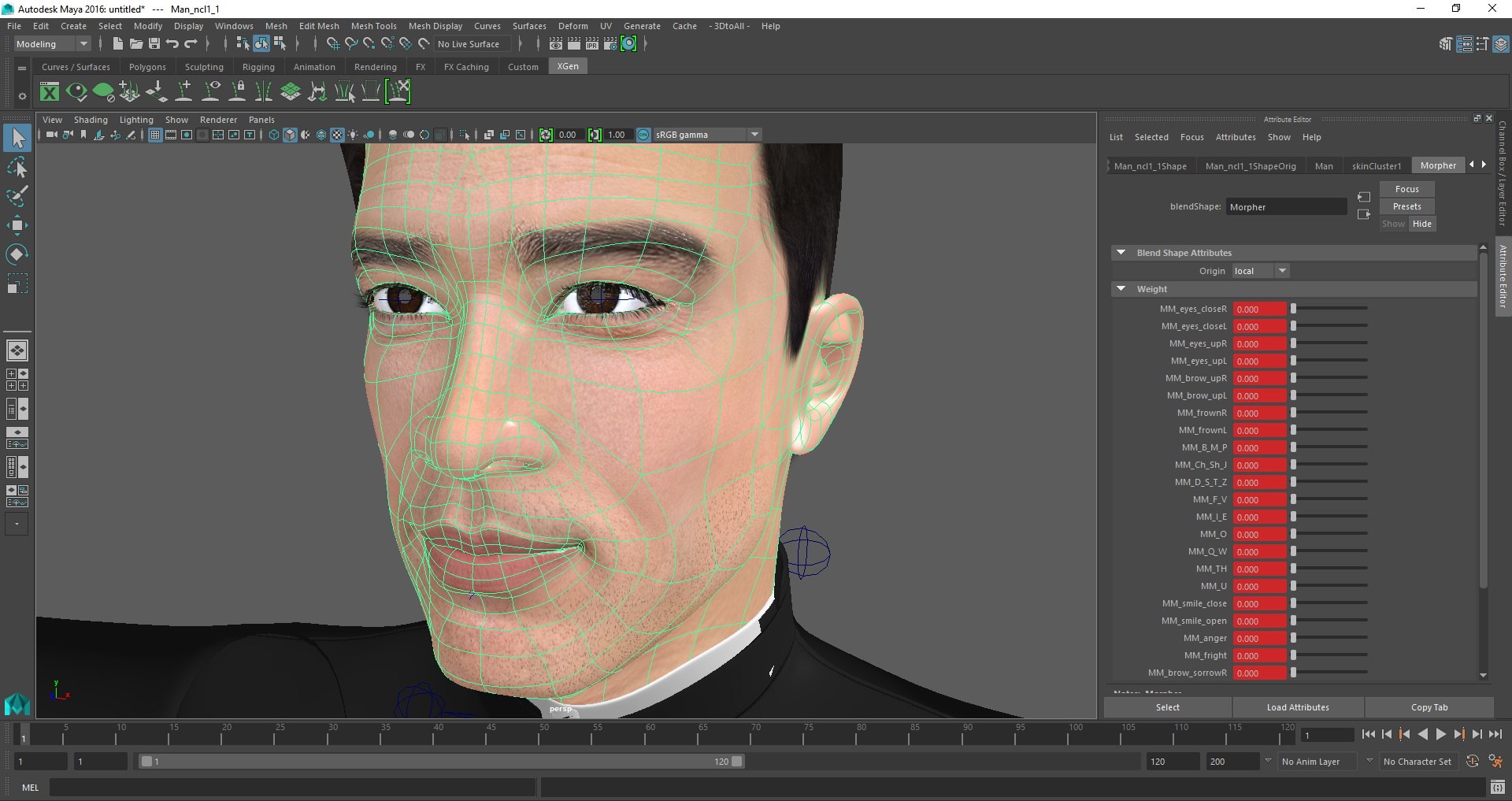
Task: Step to the next key
Action: point(1459,734)
